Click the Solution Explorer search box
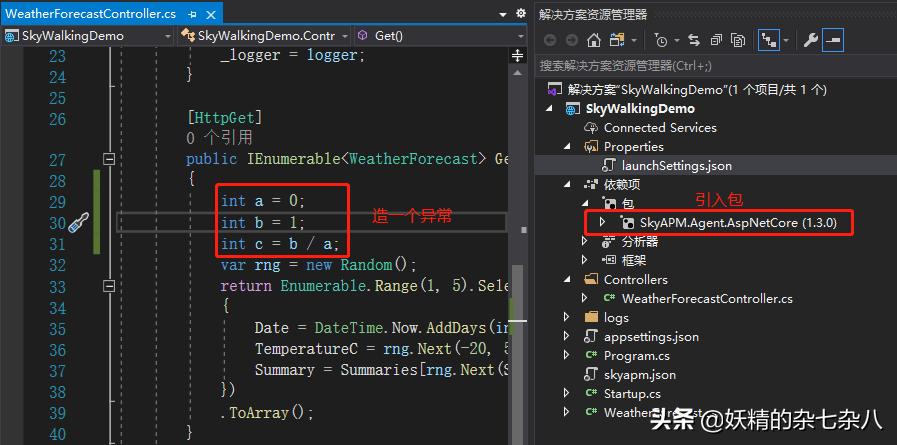The height and width of the screenshot is (445, 897). [x=716, y=66]
